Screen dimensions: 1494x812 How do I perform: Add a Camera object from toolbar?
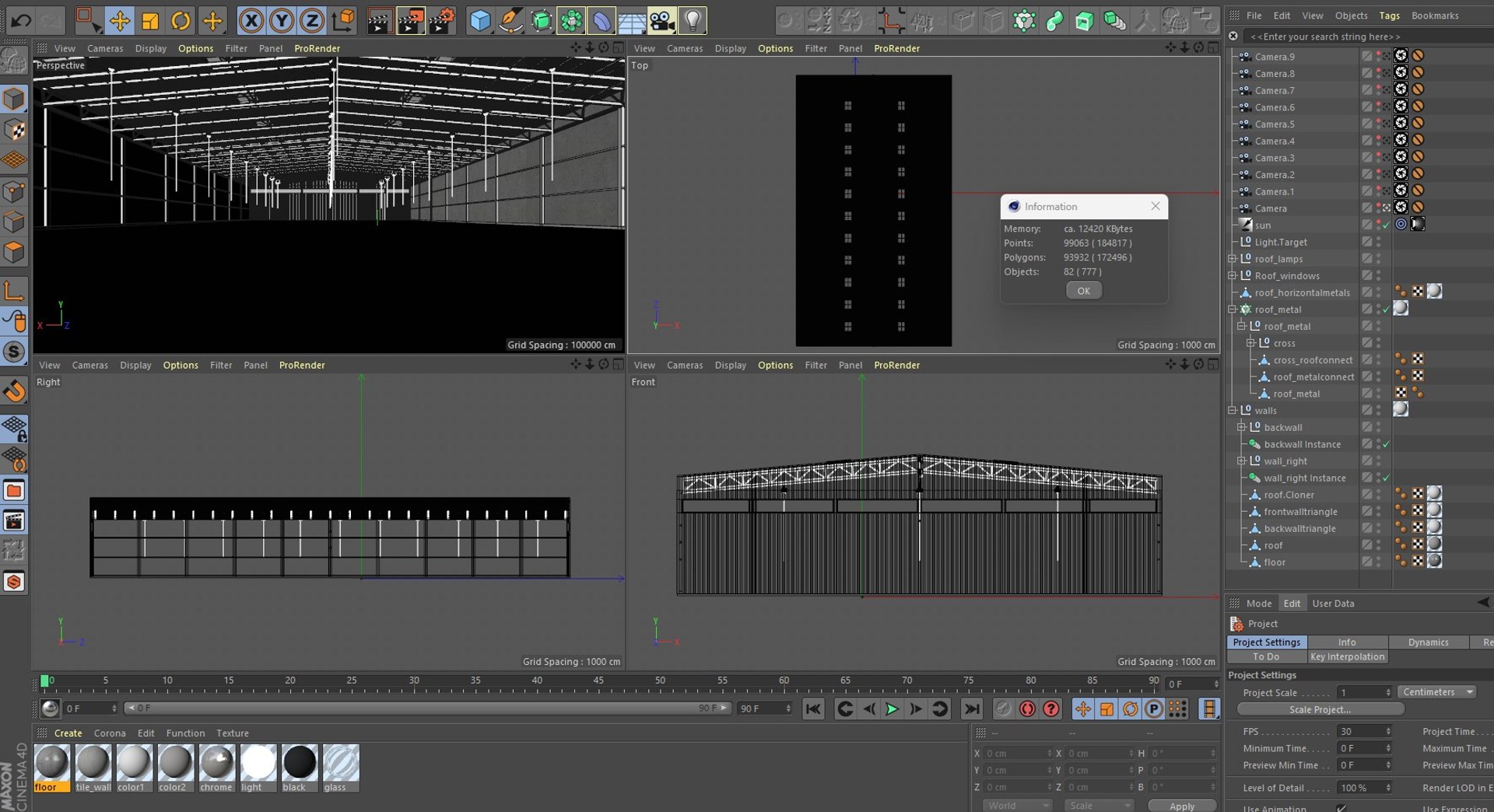coord(662,20)
